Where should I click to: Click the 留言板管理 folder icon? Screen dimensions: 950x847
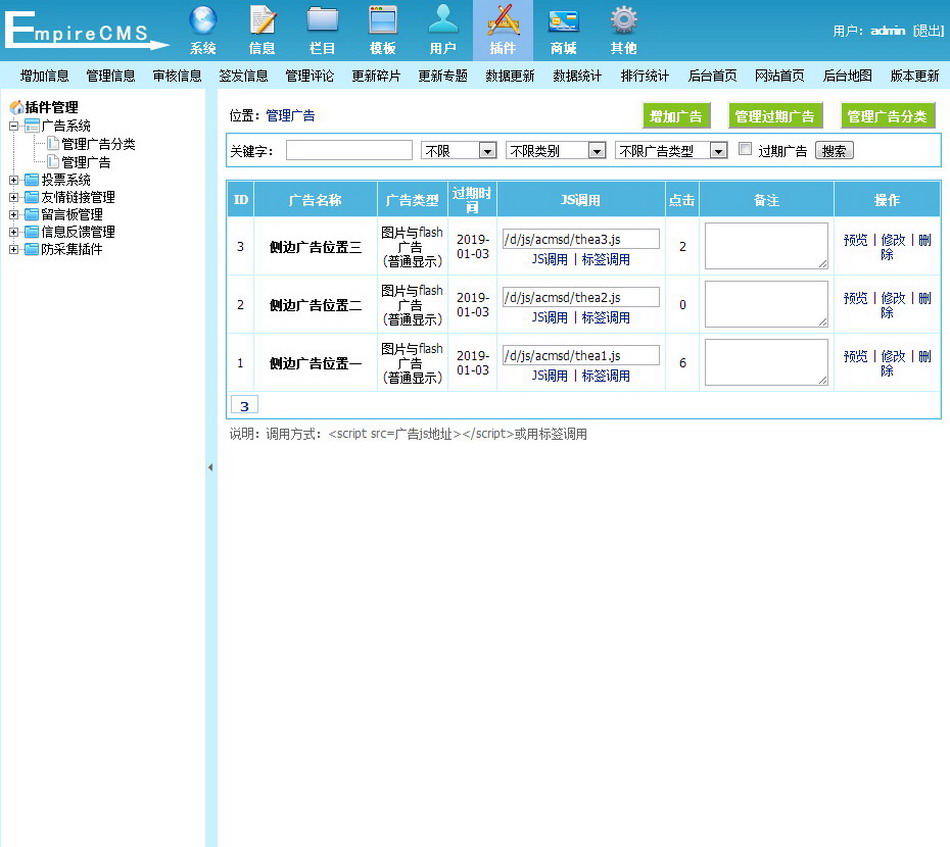pyautogui.click(x=32, y=214)
